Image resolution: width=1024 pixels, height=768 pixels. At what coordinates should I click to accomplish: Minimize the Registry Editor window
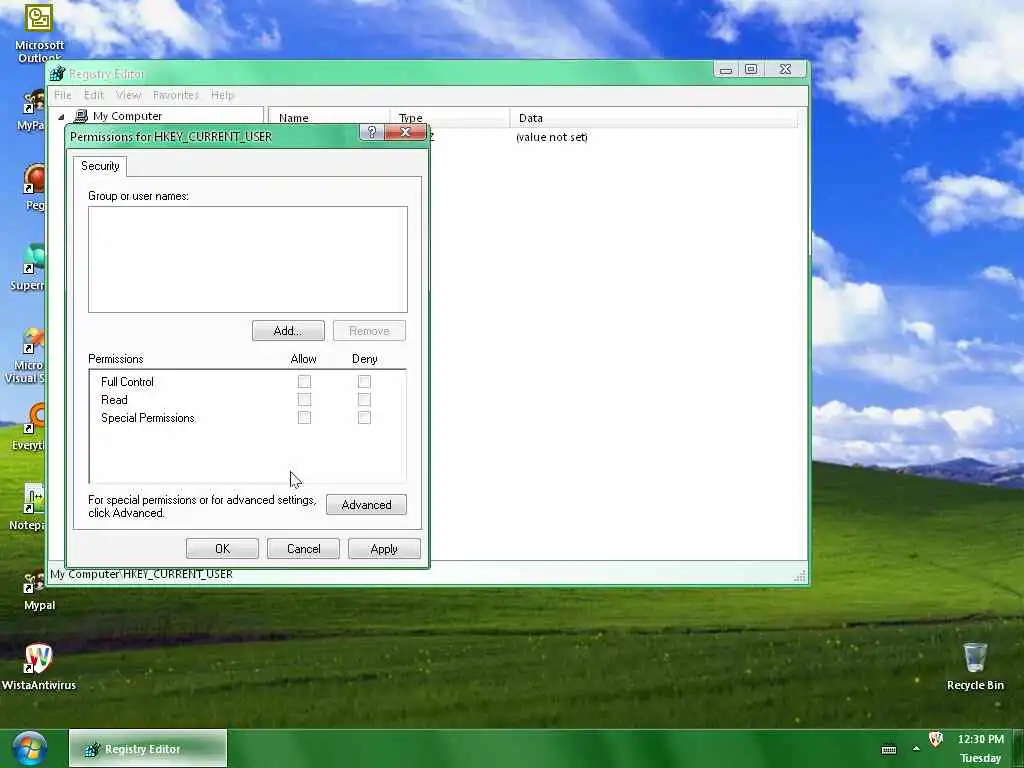726,69
